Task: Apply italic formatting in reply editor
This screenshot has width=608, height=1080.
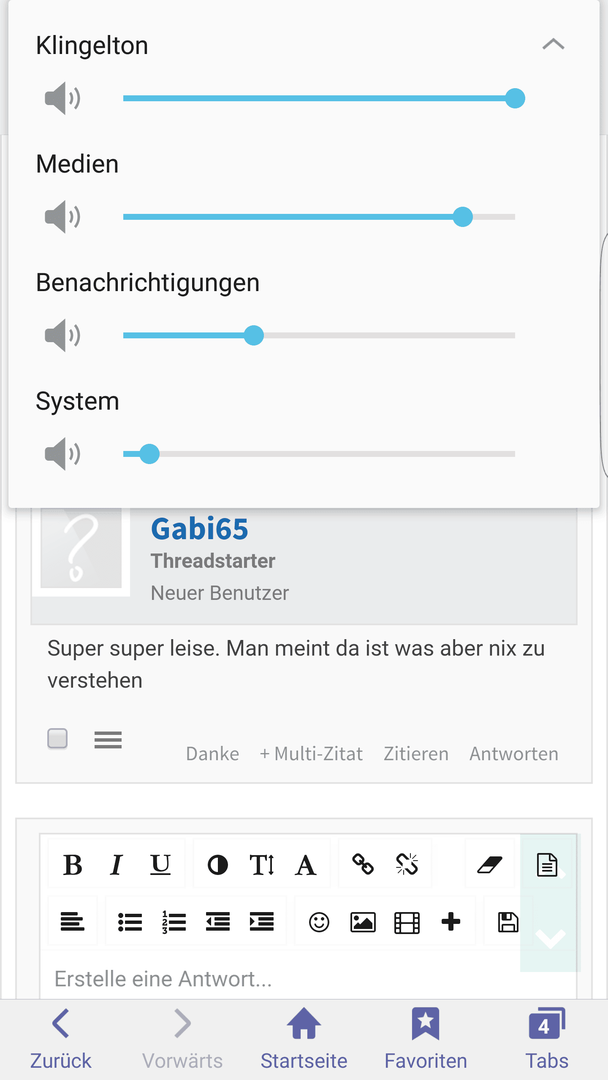Action: pos(116,864)
